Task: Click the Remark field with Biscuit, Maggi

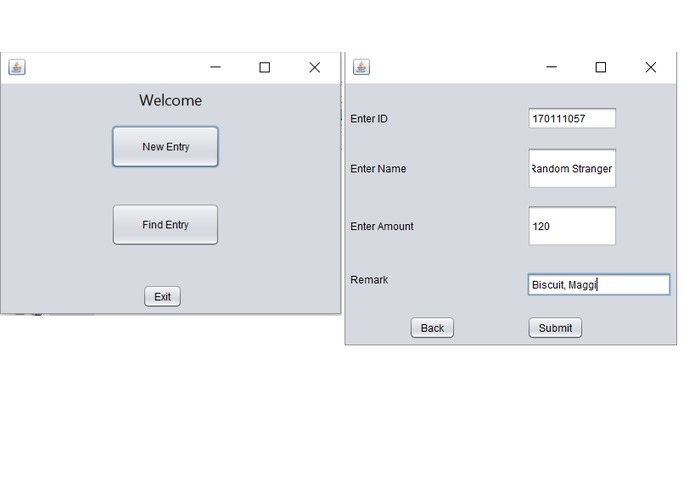Action: [599, 284]
